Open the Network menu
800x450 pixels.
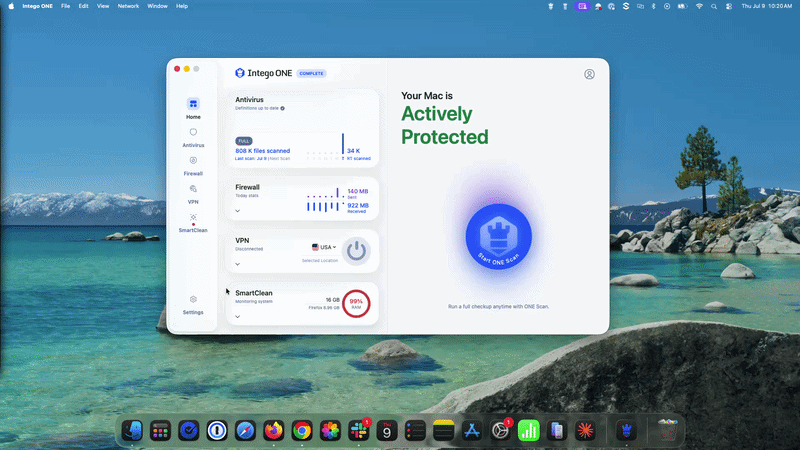[x=128, y=6]
